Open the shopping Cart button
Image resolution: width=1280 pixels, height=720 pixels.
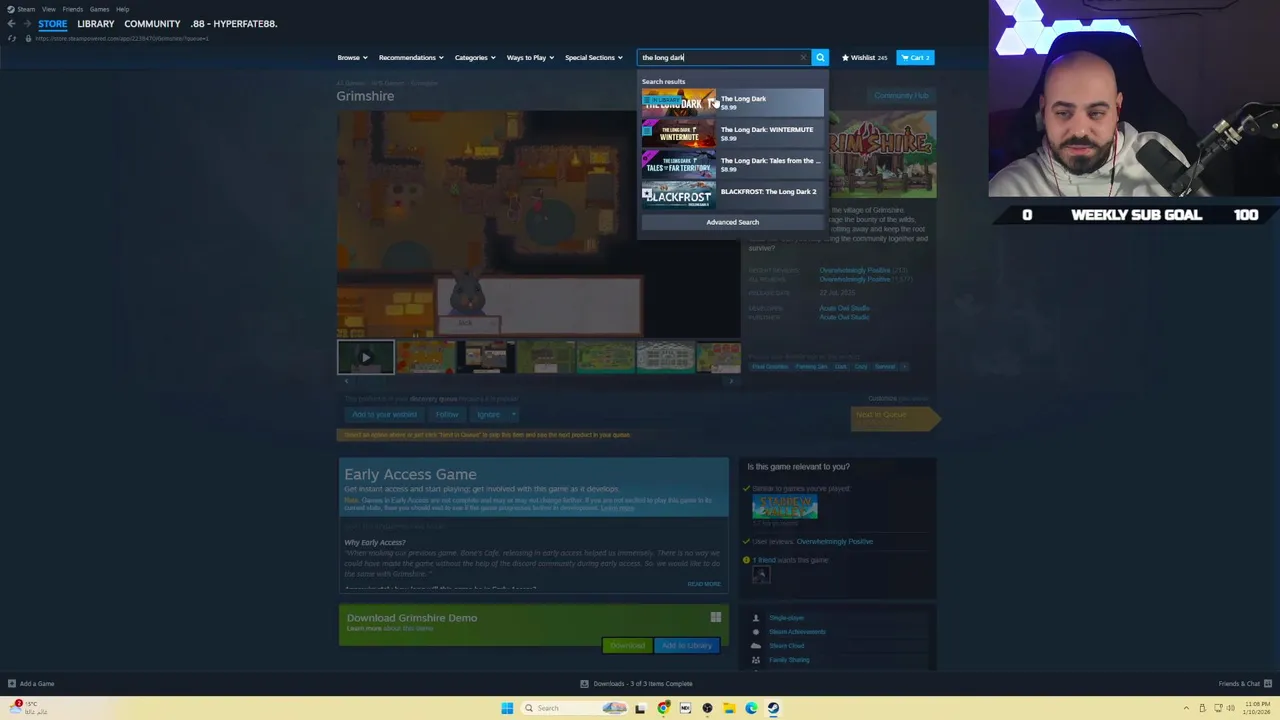pos(915,57)
